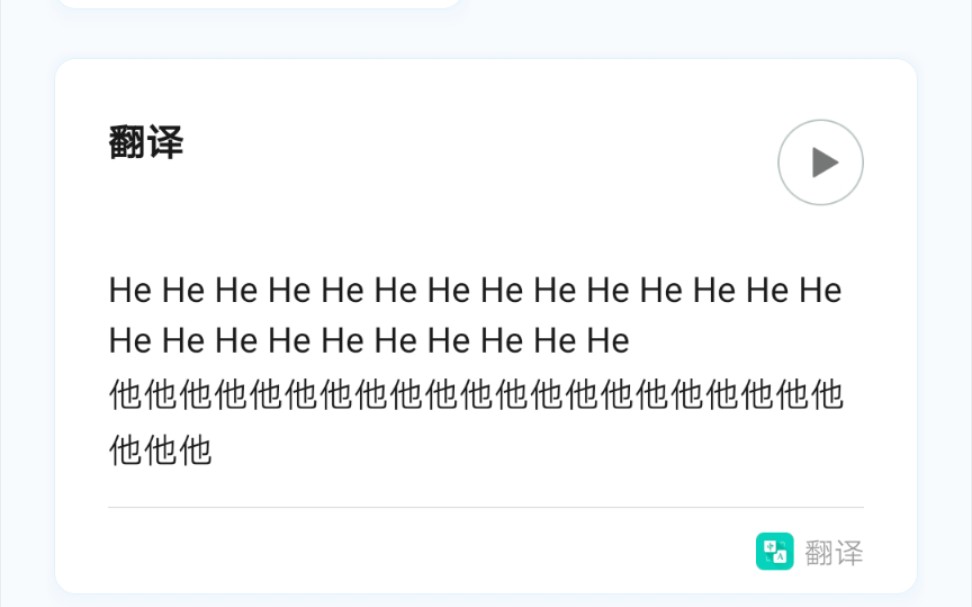Click the second line of English He text
Screen dimensions: 972x607
pos(369,341)
